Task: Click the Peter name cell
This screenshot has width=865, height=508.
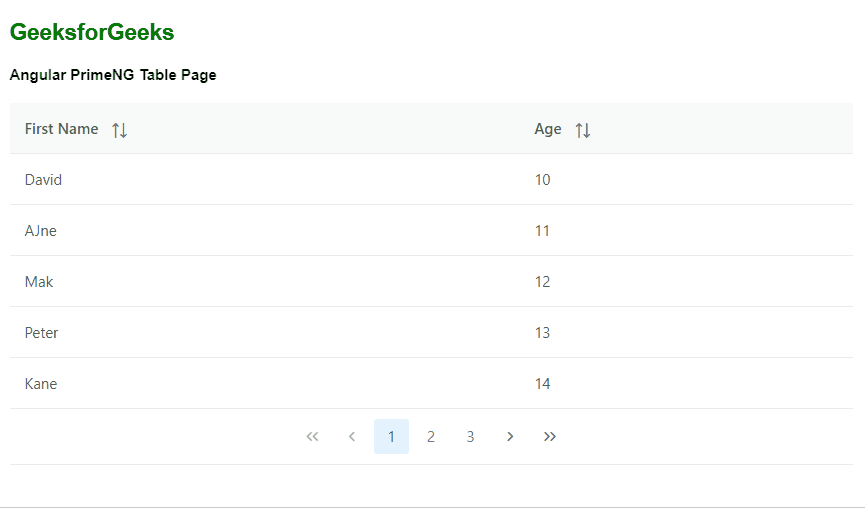Action: coord(42,333)
